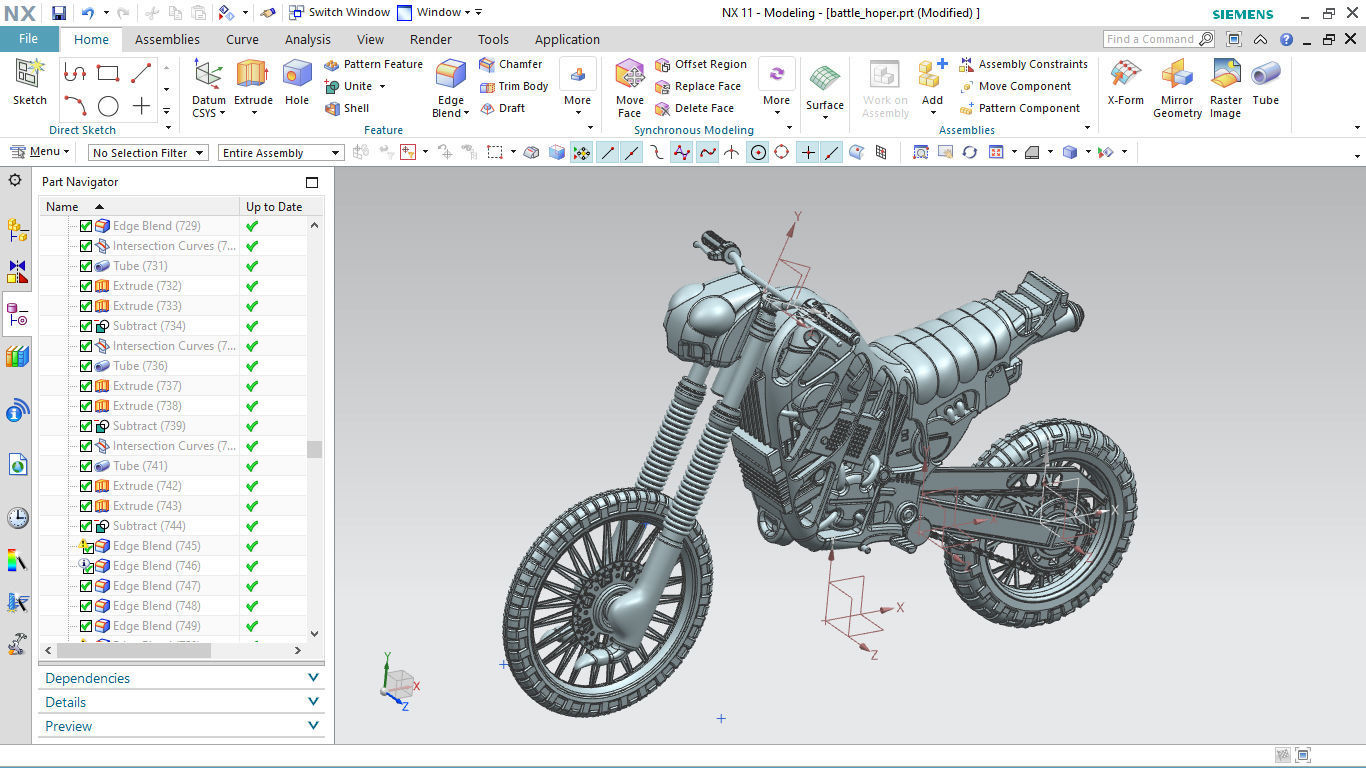The width and height of the screenshot is (1366, 768).
Task: Uncheck the Extrude (732) feature checkbox
Action: 86,286
